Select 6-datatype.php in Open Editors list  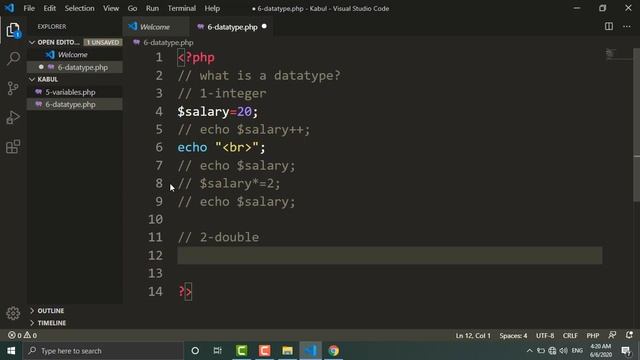point(75,67)
